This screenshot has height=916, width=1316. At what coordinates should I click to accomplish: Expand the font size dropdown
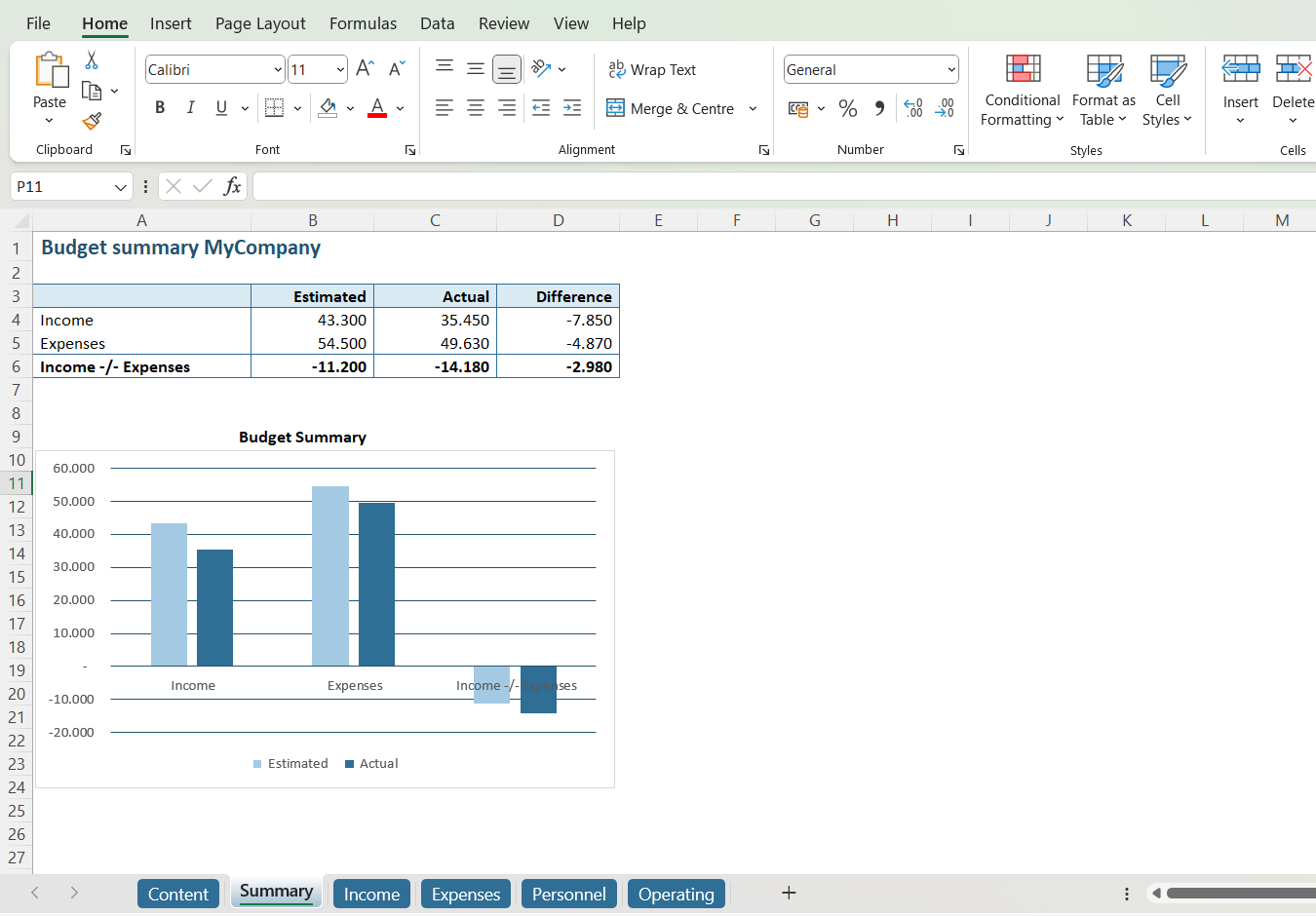[x=340, y=70]
